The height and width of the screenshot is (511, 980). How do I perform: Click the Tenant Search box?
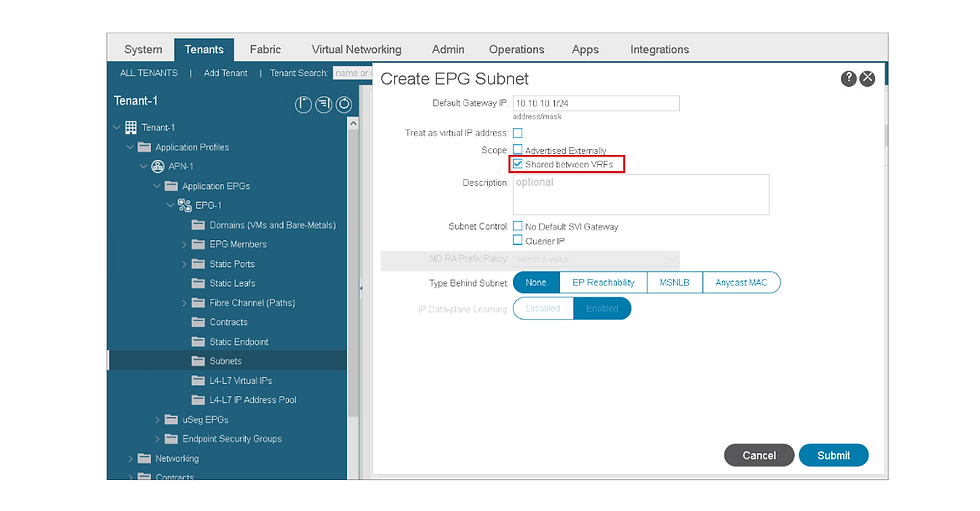pos(352,73)
